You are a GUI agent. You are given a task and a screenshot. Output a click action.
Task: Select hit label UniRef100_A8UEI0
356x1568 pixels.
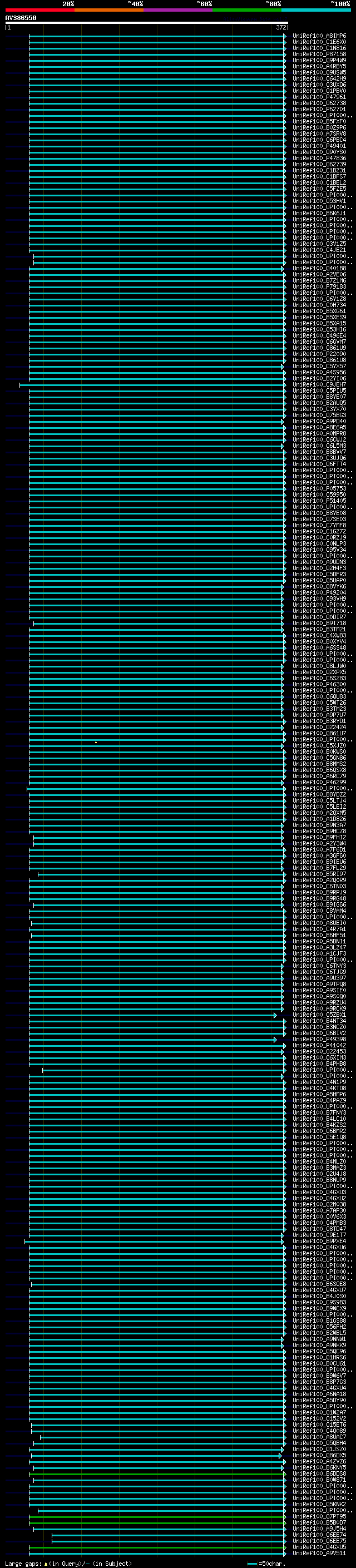click(x=319, y=923)
